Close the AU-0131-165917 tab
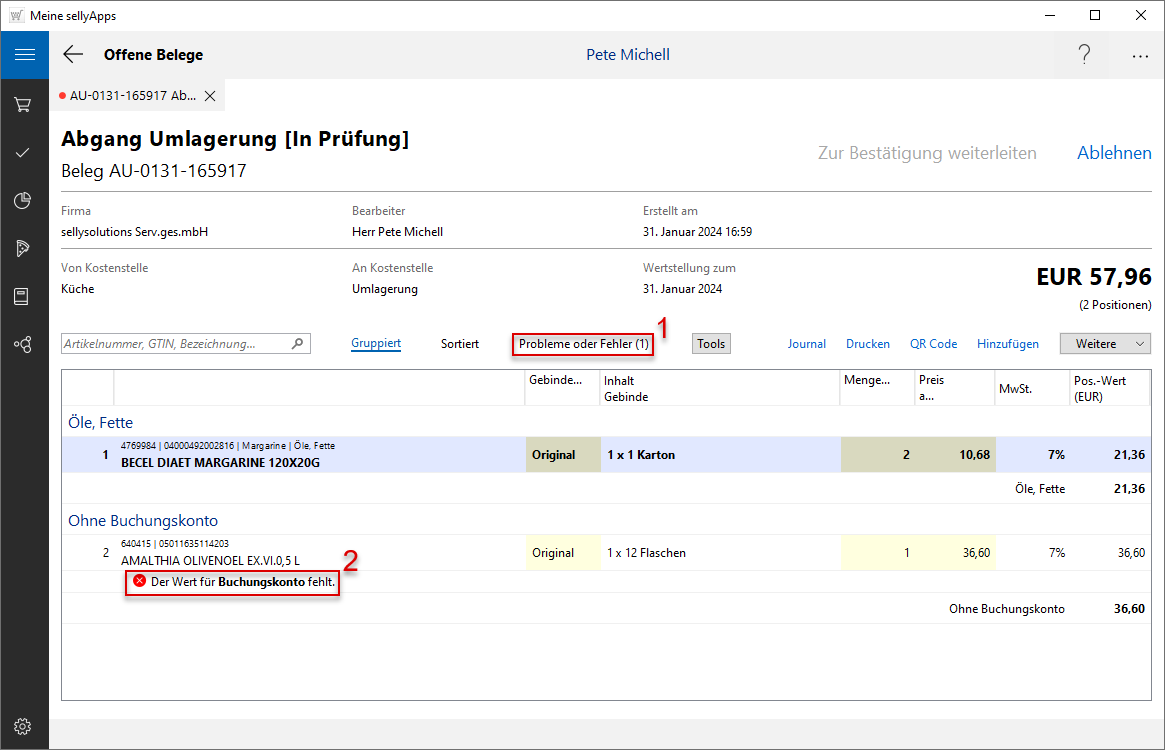 (210, 96)
